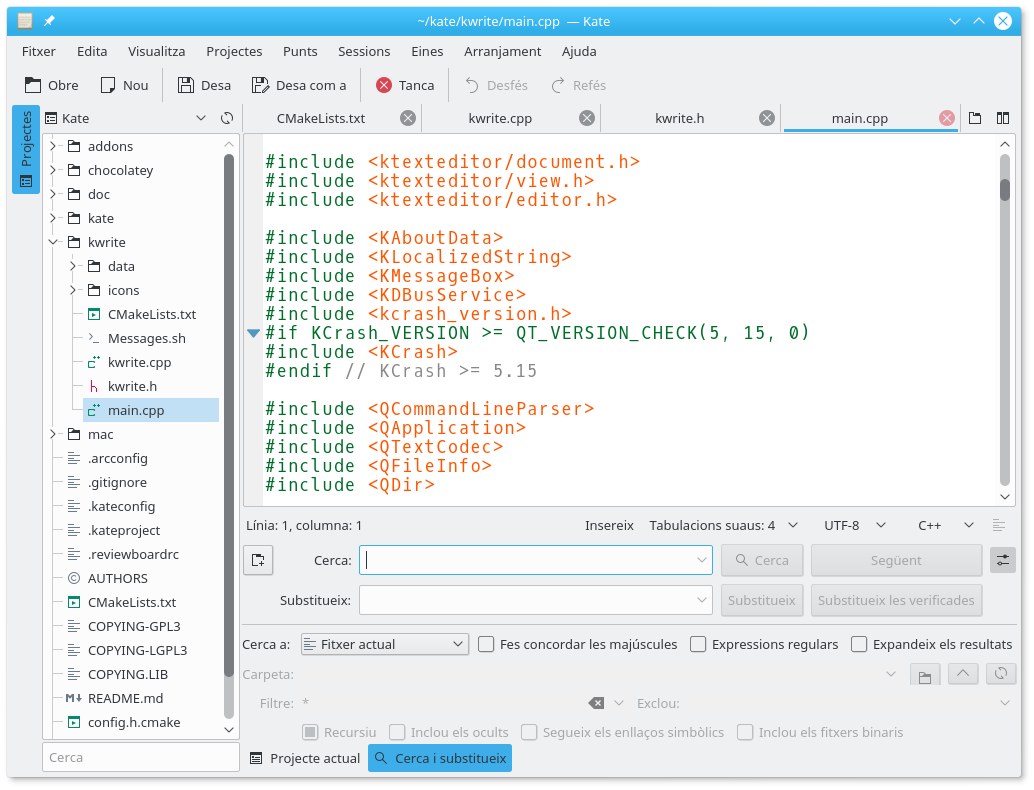Open the UTF-8 encoding dropdown
This screenshot has height=790, width=1034.
(x=851, y=525)
